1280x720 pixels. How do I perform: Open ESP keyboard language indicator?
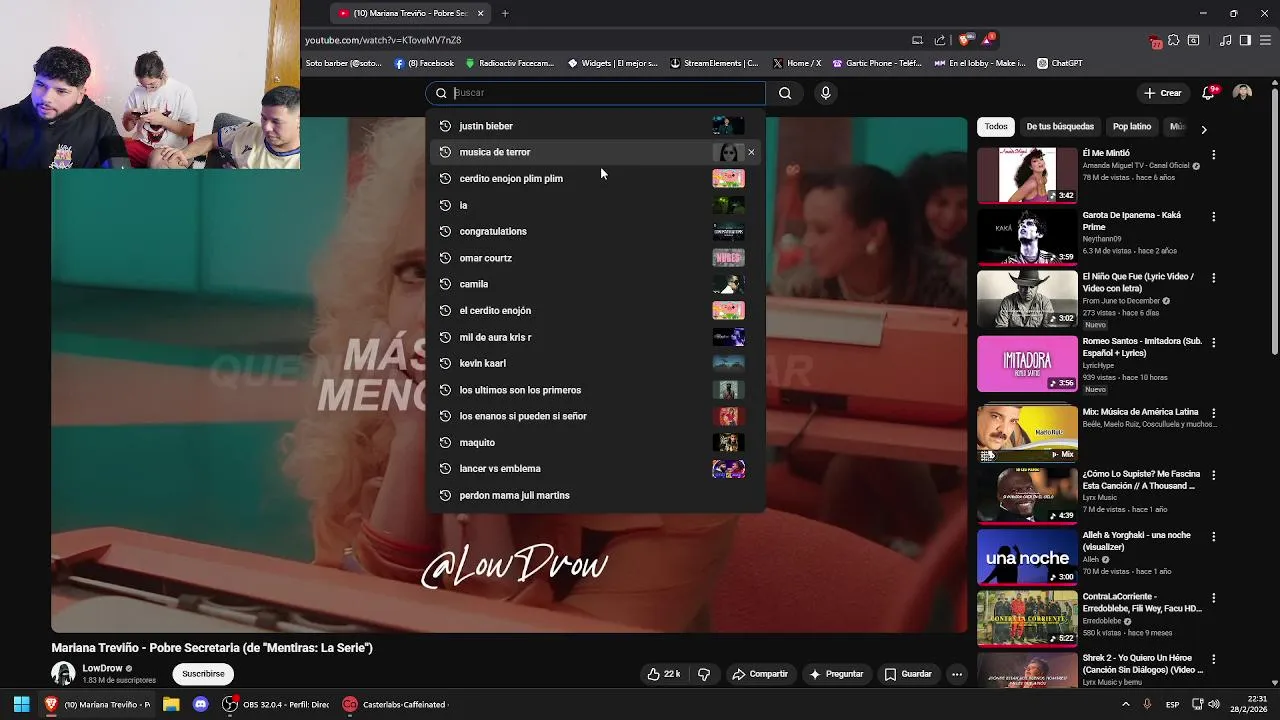pyautogui.click(x=1172, y=704)
